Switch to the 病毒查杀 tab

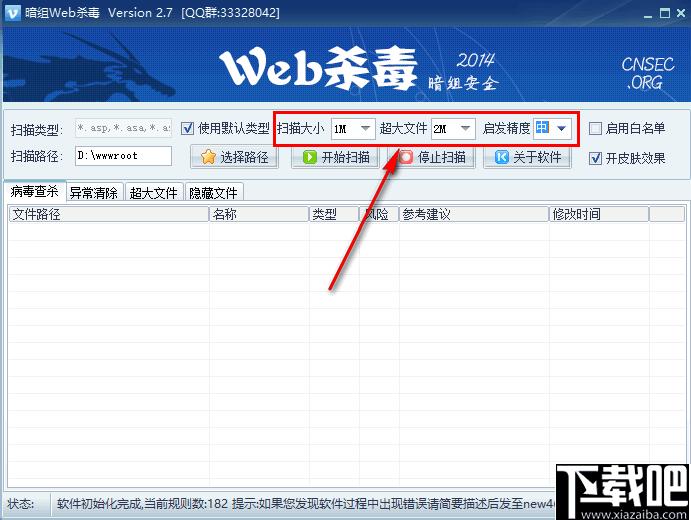pyautogui.click(x=35, y=191)
